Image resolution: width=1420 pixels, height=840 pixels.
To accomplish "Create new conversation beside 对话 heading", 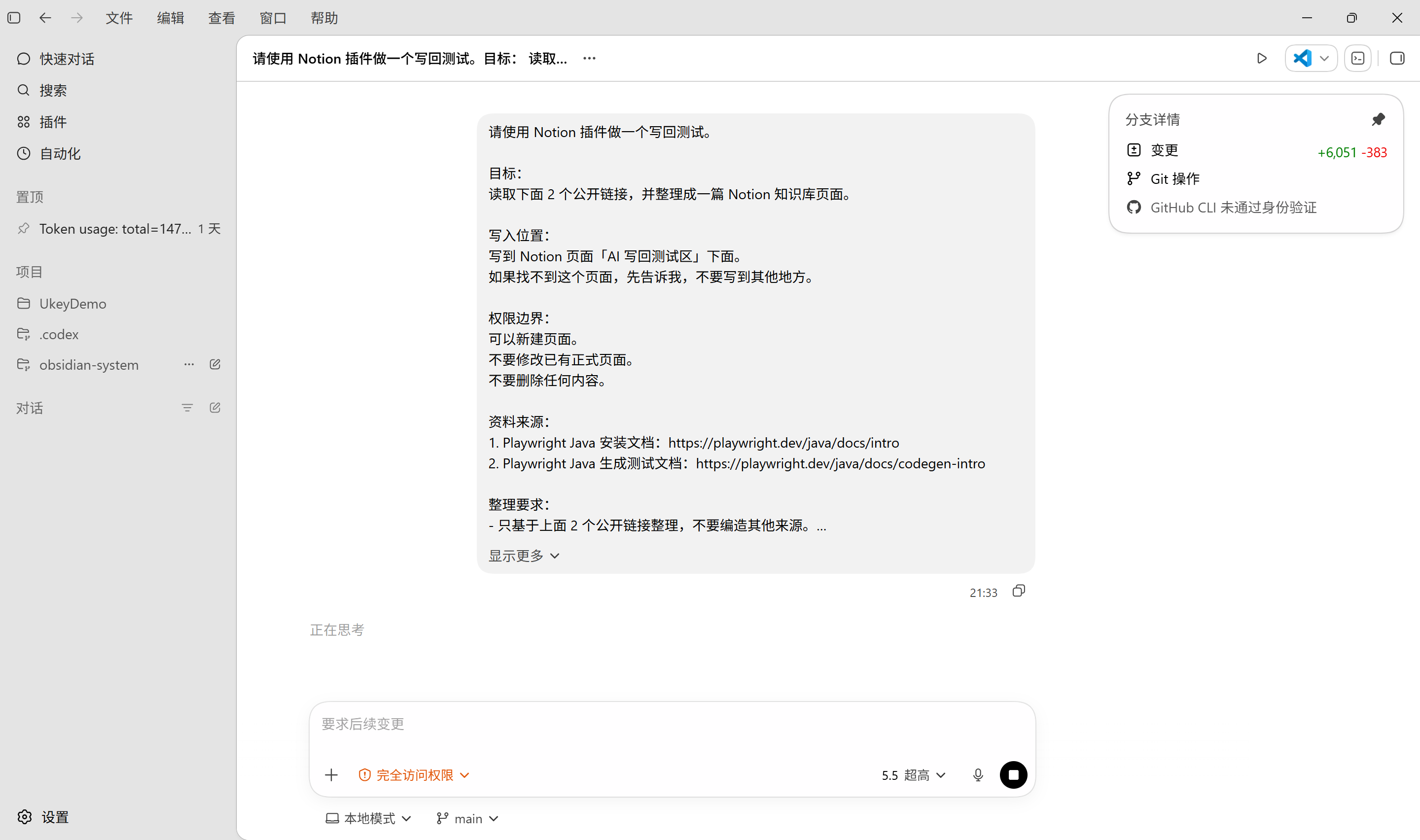I will 215,408.
